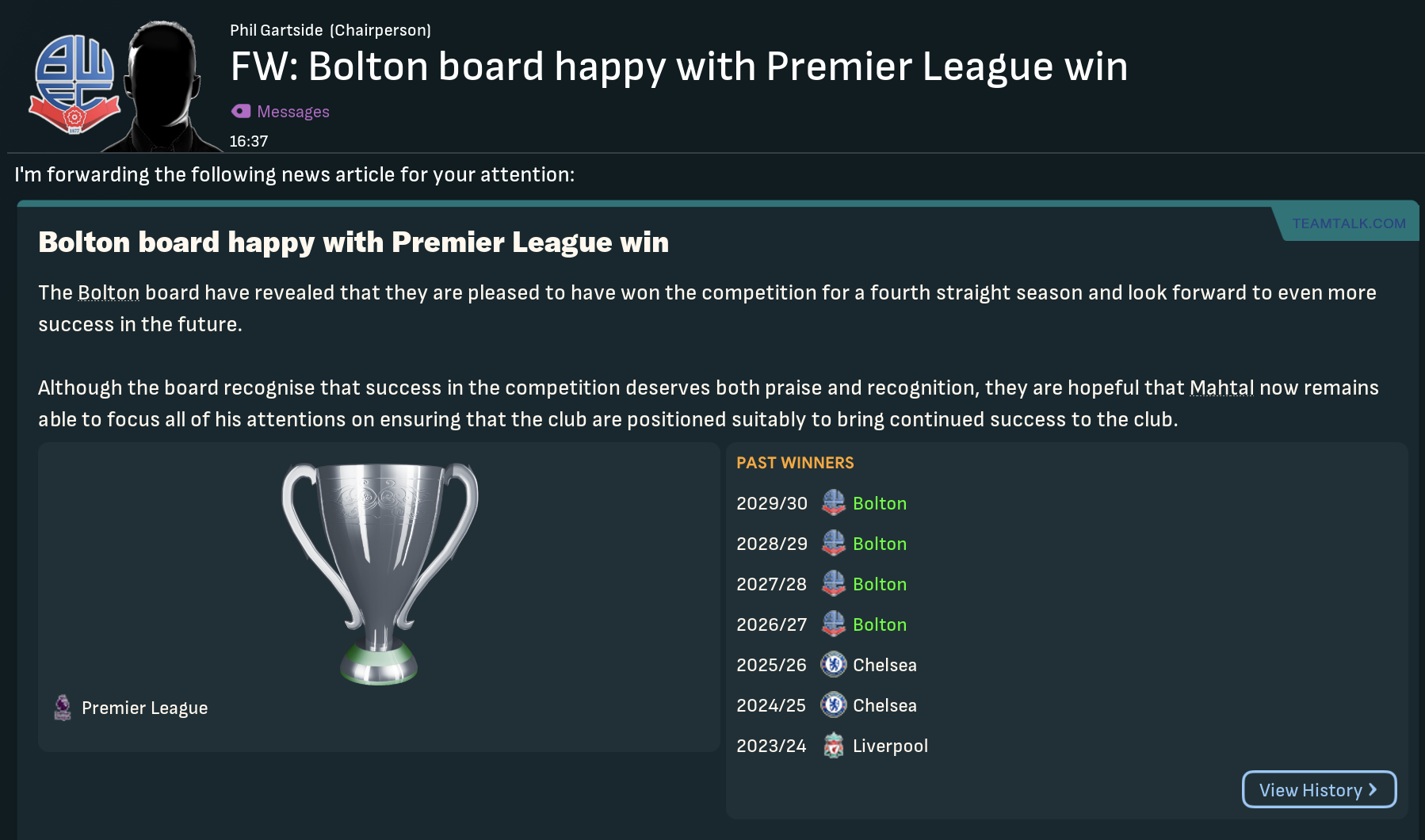The height and width of the screenshot is (840, 1425).
Task: Select the Bolton winner entry for 2028/29
Action: pyautogui.click(x=880, y=544)
